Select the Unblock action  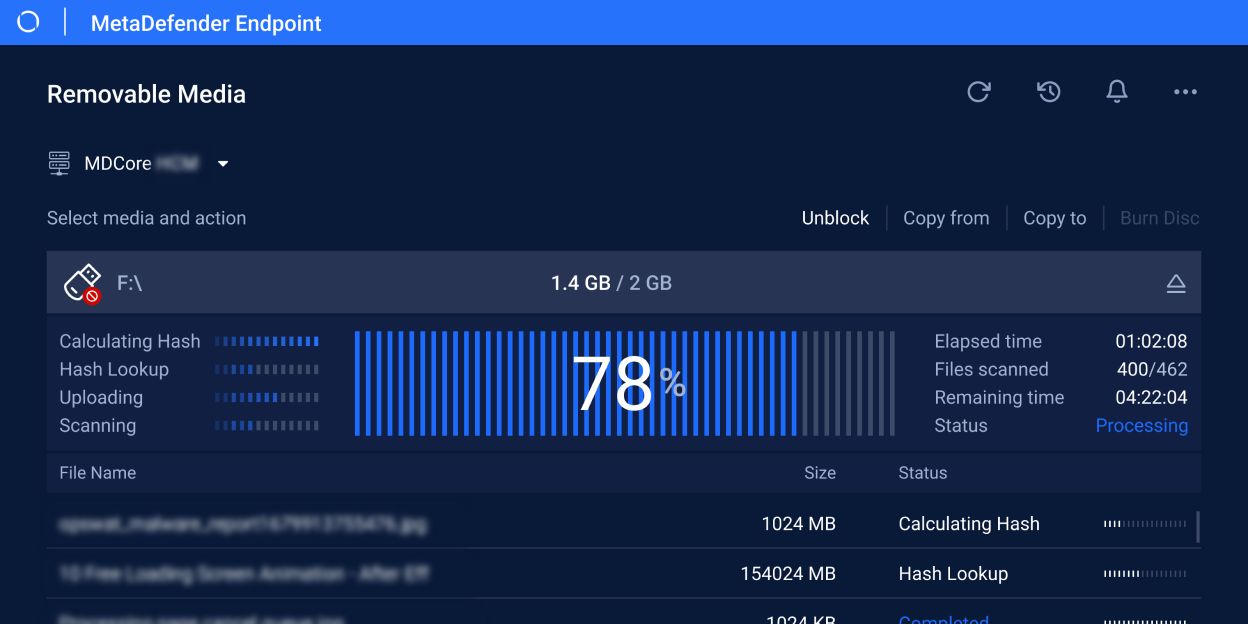tap(835, 218)
